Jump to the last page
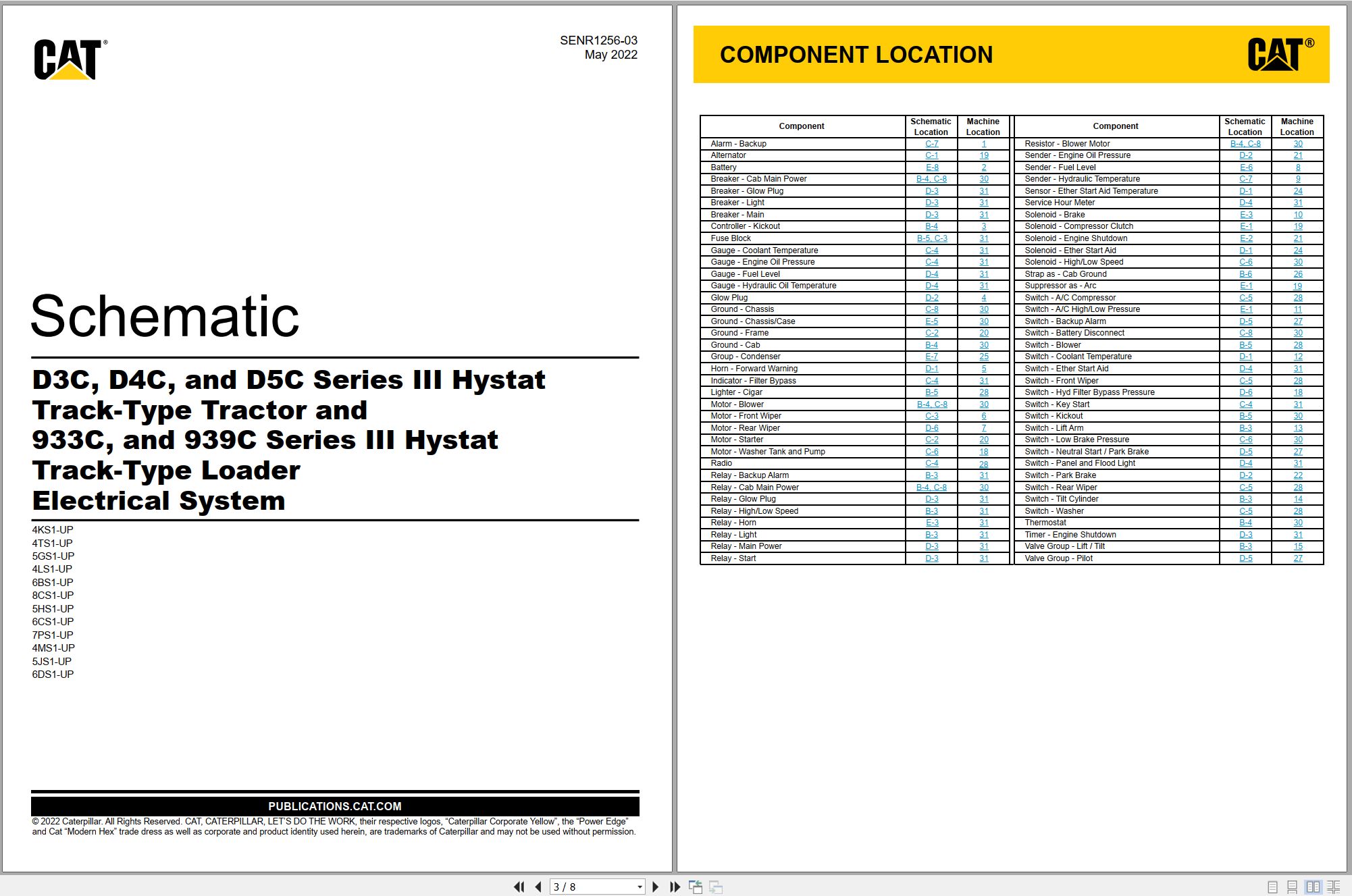This screenshot has width=1352, height=896. pyautogui.click(x=675, y=887)
